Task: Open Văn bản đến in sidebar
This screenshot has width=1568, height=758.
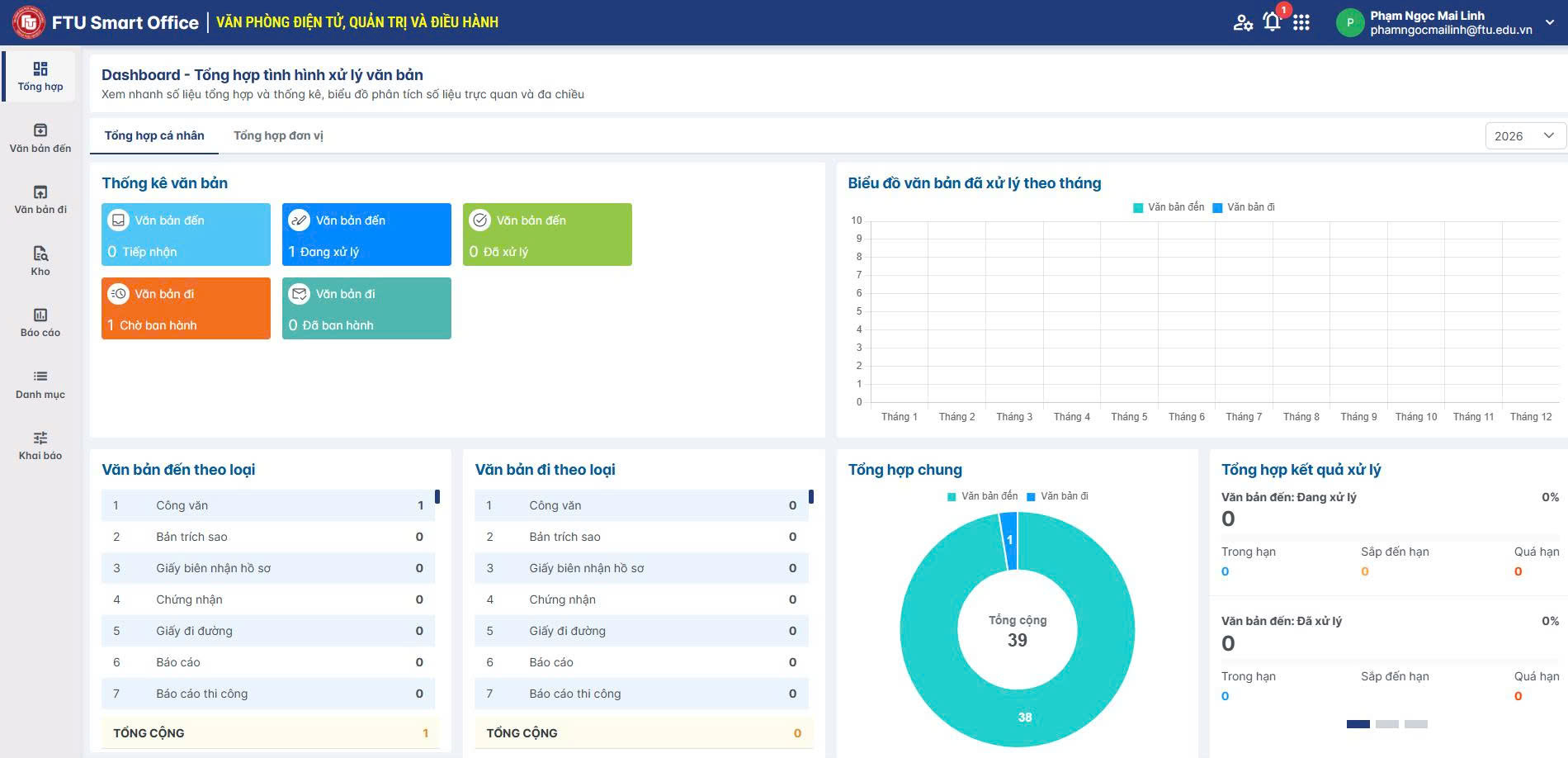Action: [40, 138]
